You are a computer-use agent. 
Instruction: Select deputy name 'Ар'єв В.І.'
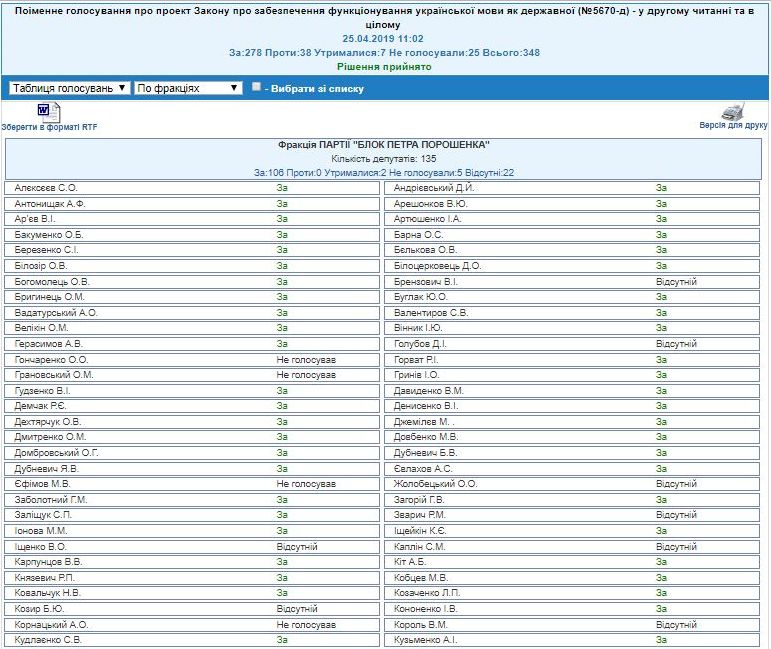(x=34, y=219)
